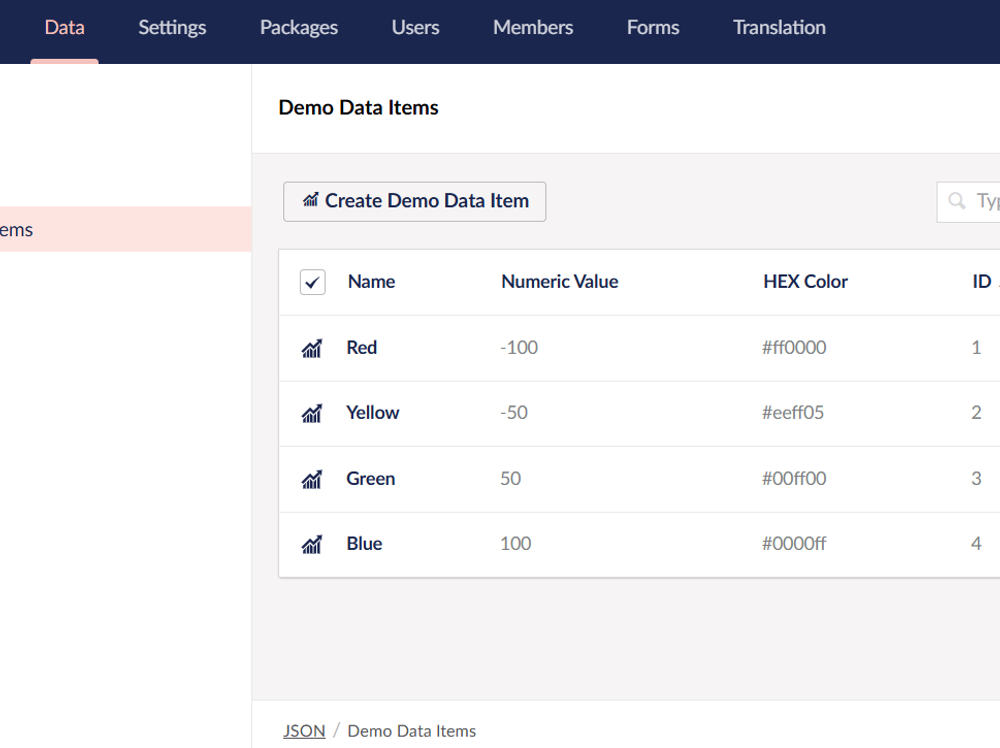Toggle the select-all checkbox in table header

tap(313, 282)
